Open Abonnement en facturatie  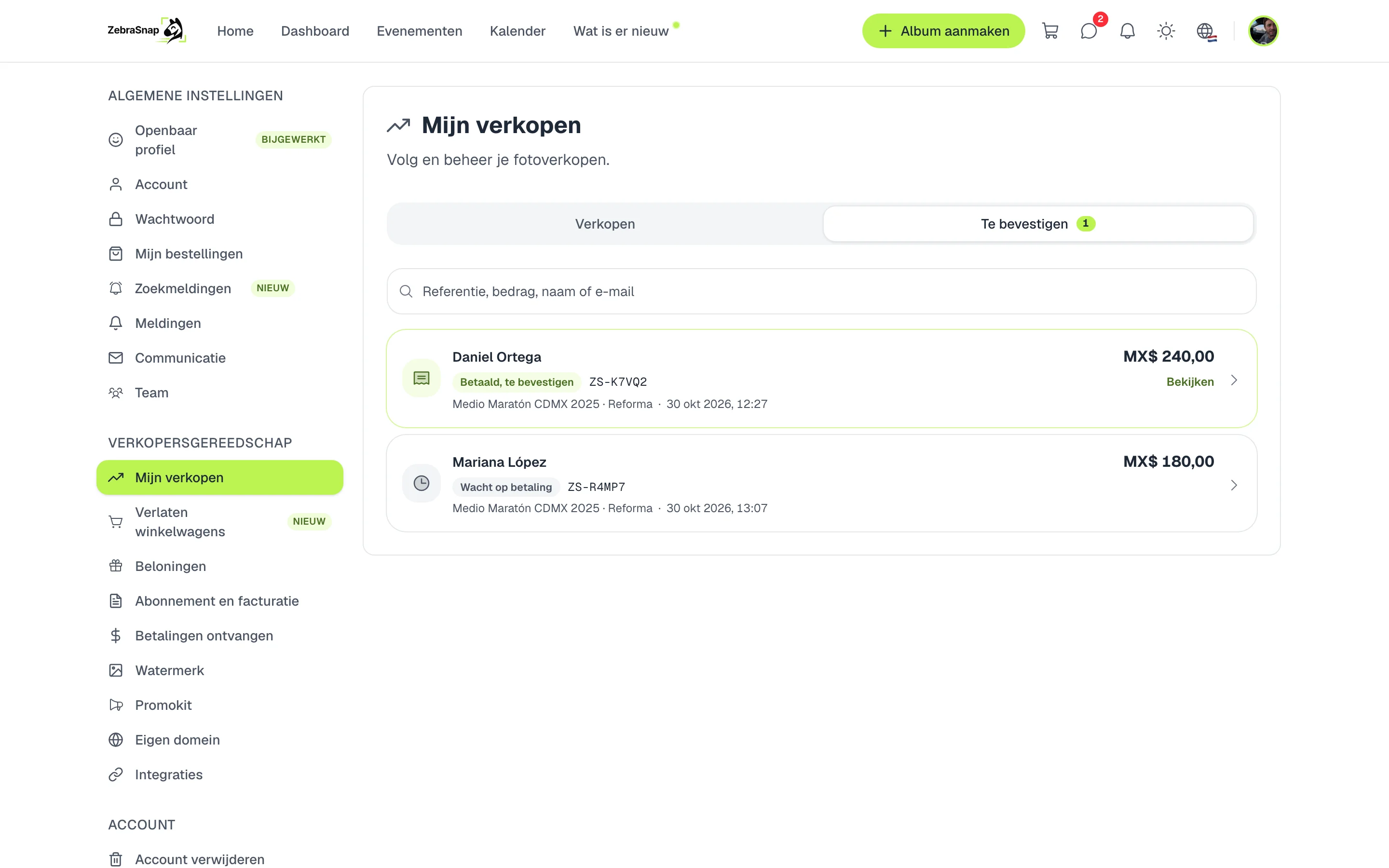[220, 601]
